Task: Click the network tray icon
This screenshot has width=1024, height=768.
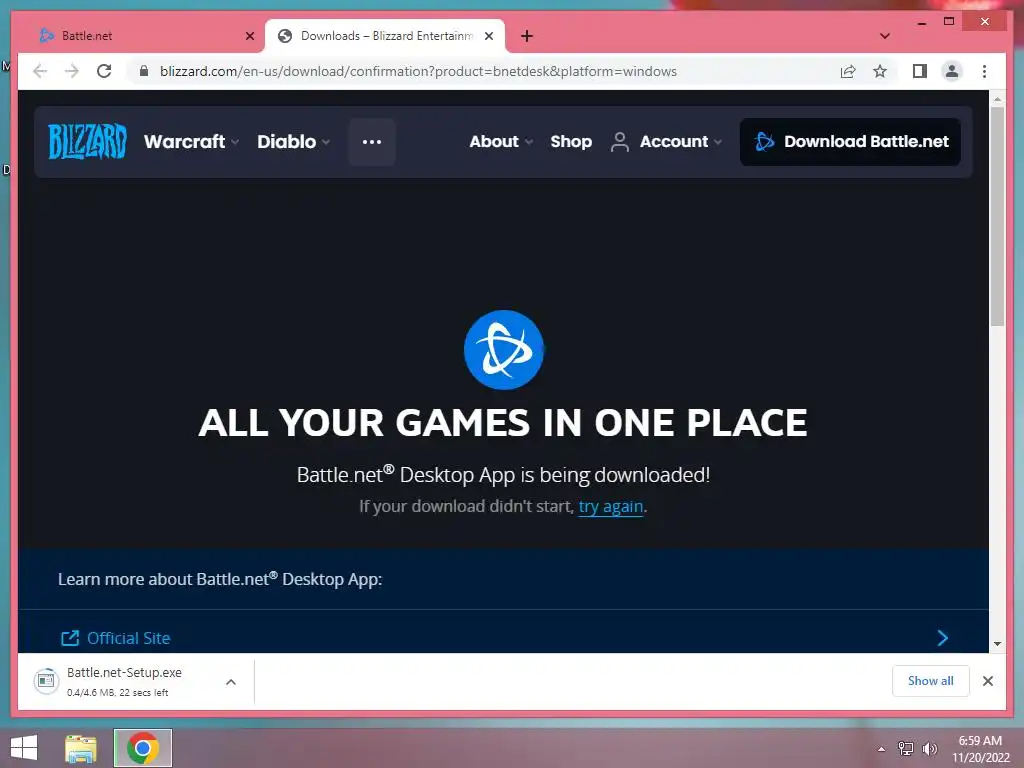Action: [906, 748]
